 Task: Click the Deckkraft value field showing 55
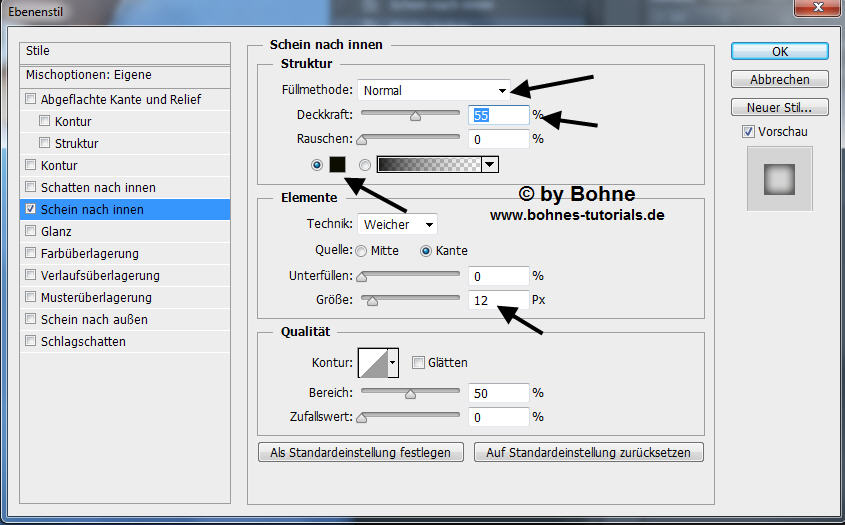[x=498, y=115]
